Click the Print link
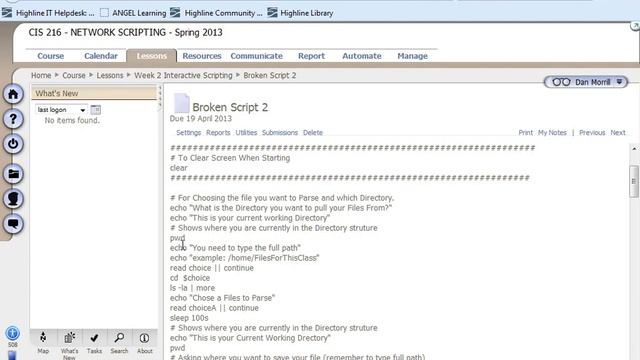This screenshot has height=360, width=640. (x=525, y=133)
